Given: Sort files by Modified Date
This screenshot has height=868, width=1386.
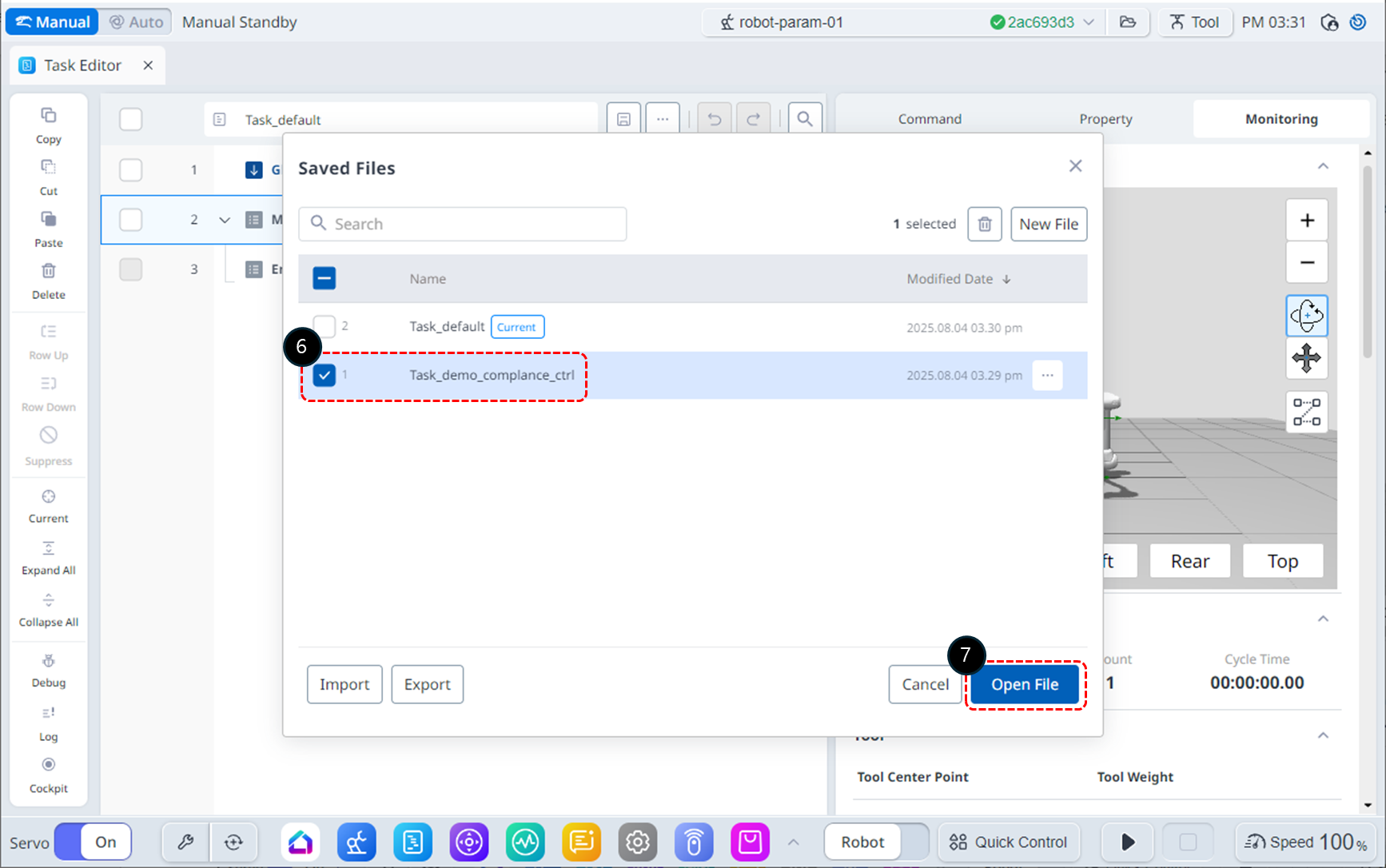Looking at the screenshot, I should (x=958, y=279).
